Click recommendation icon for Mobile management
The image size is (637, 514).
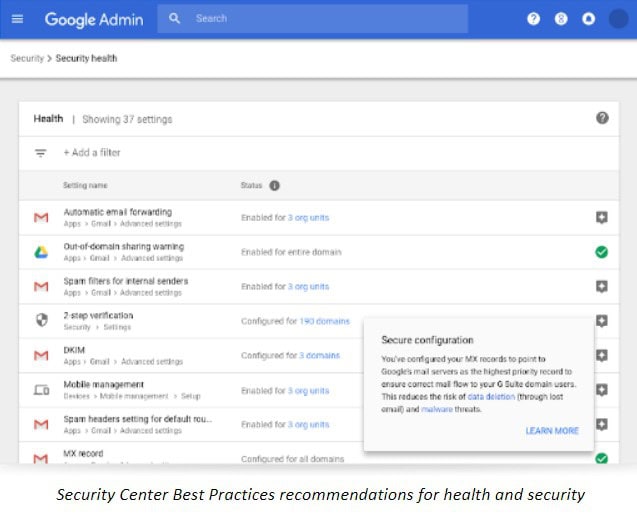pyautogui.click(x=602, y=390)
